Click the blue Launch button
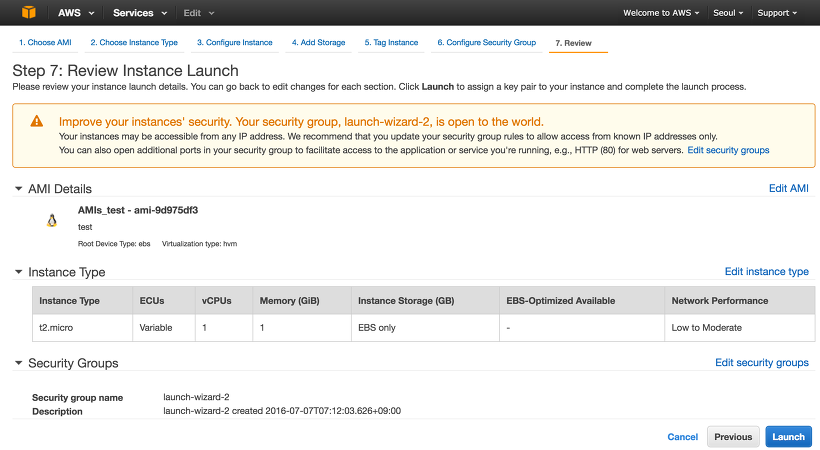The image size is (820, 450). pos(789,437)
